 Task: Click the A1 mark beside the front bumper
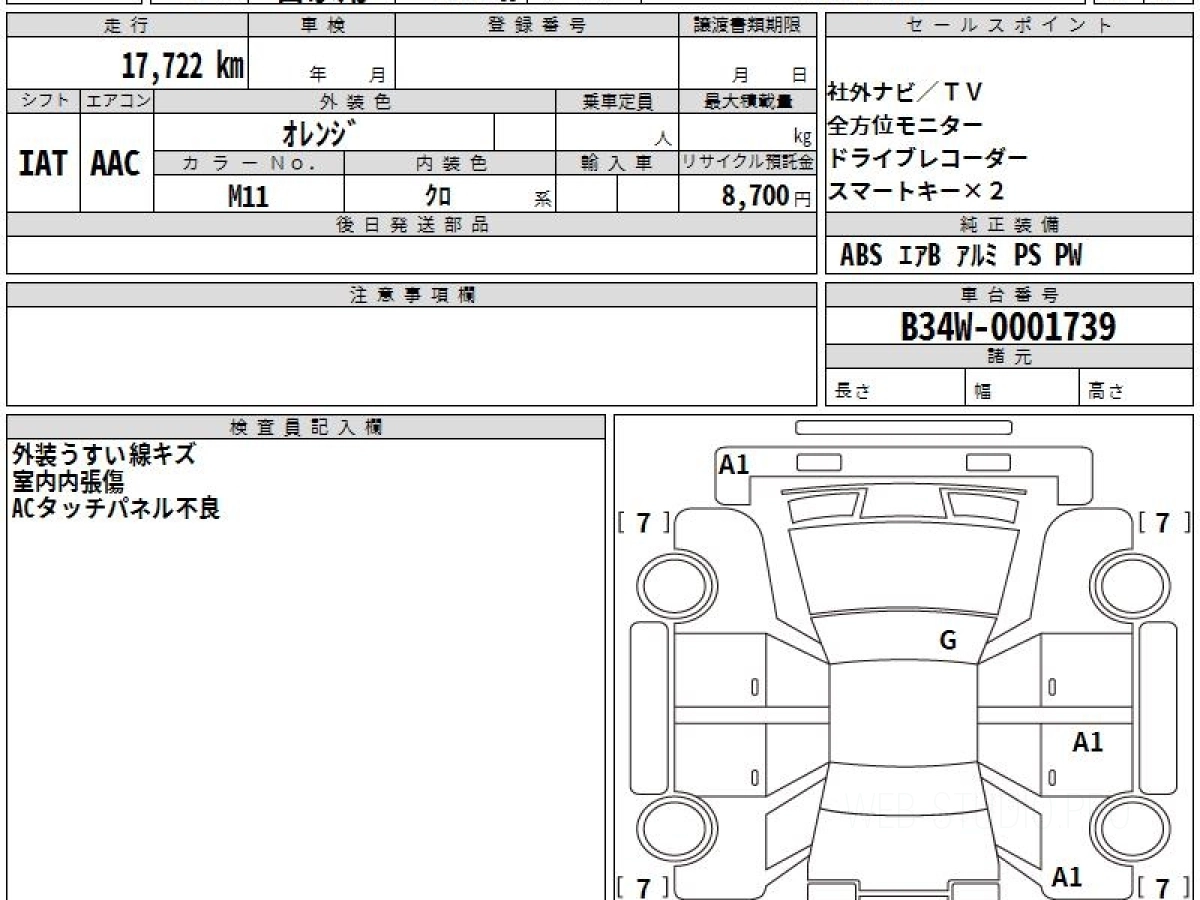click(734, 464)
